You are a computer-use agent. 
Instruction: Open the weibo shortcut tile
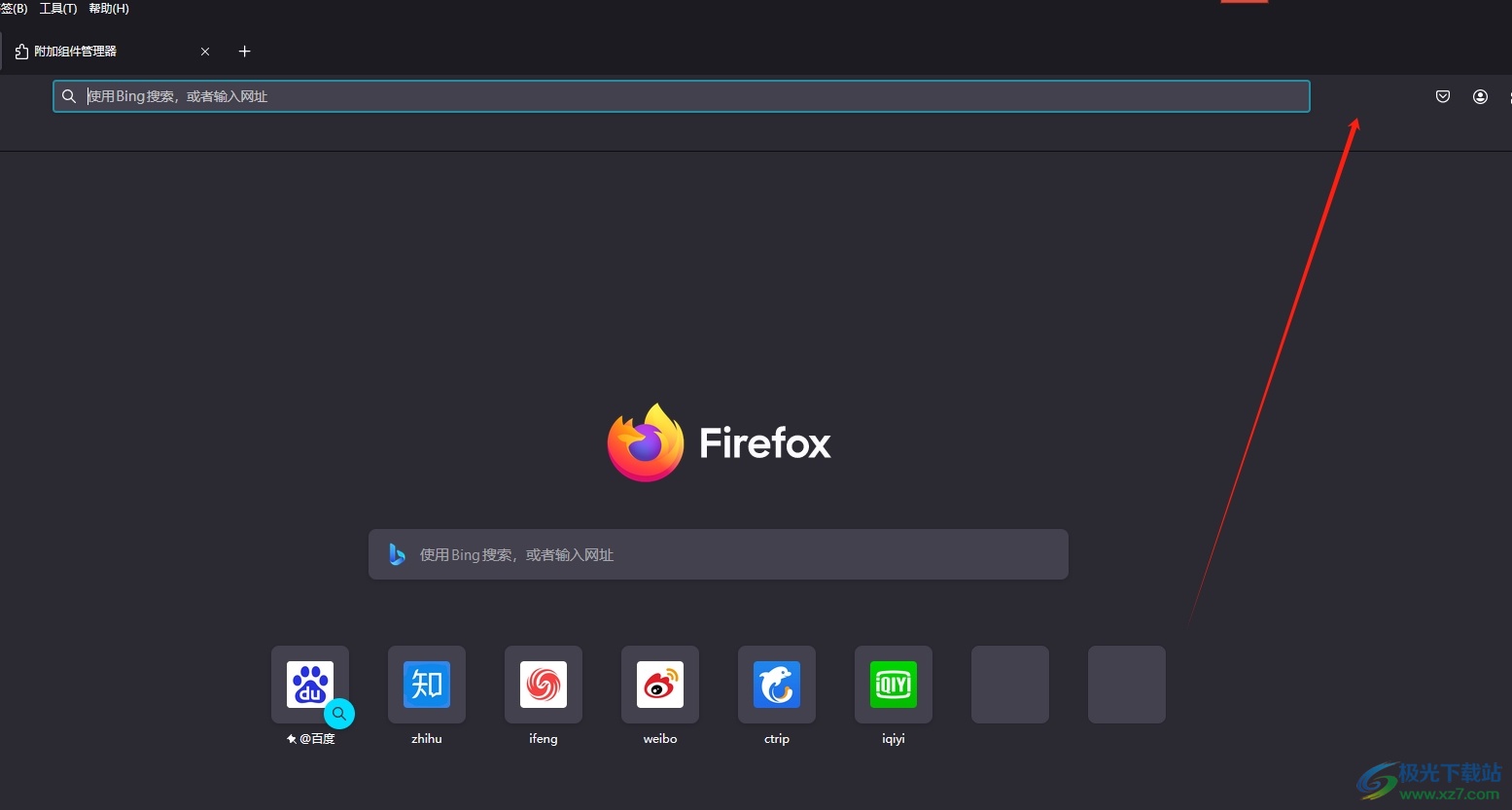[660, 685]
